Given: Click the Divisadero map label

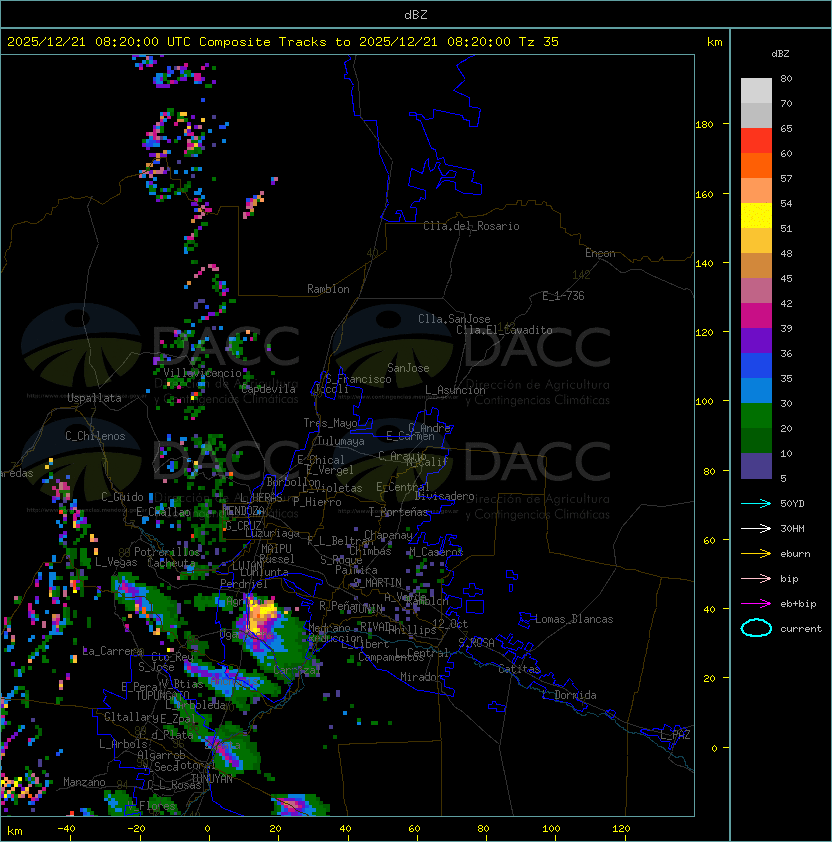Looking at the screenshot, I should [x=444, y=496].
